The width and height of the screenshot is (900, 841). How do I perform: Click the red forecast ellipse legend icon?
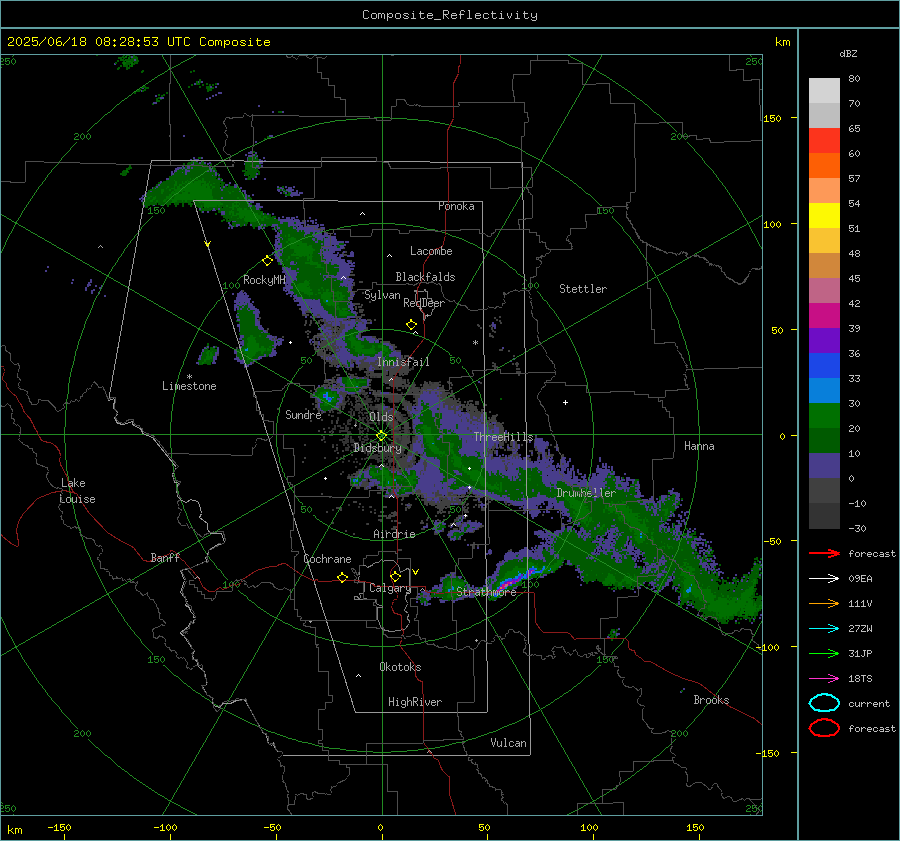pyautogui.click(x=824, y=728)
